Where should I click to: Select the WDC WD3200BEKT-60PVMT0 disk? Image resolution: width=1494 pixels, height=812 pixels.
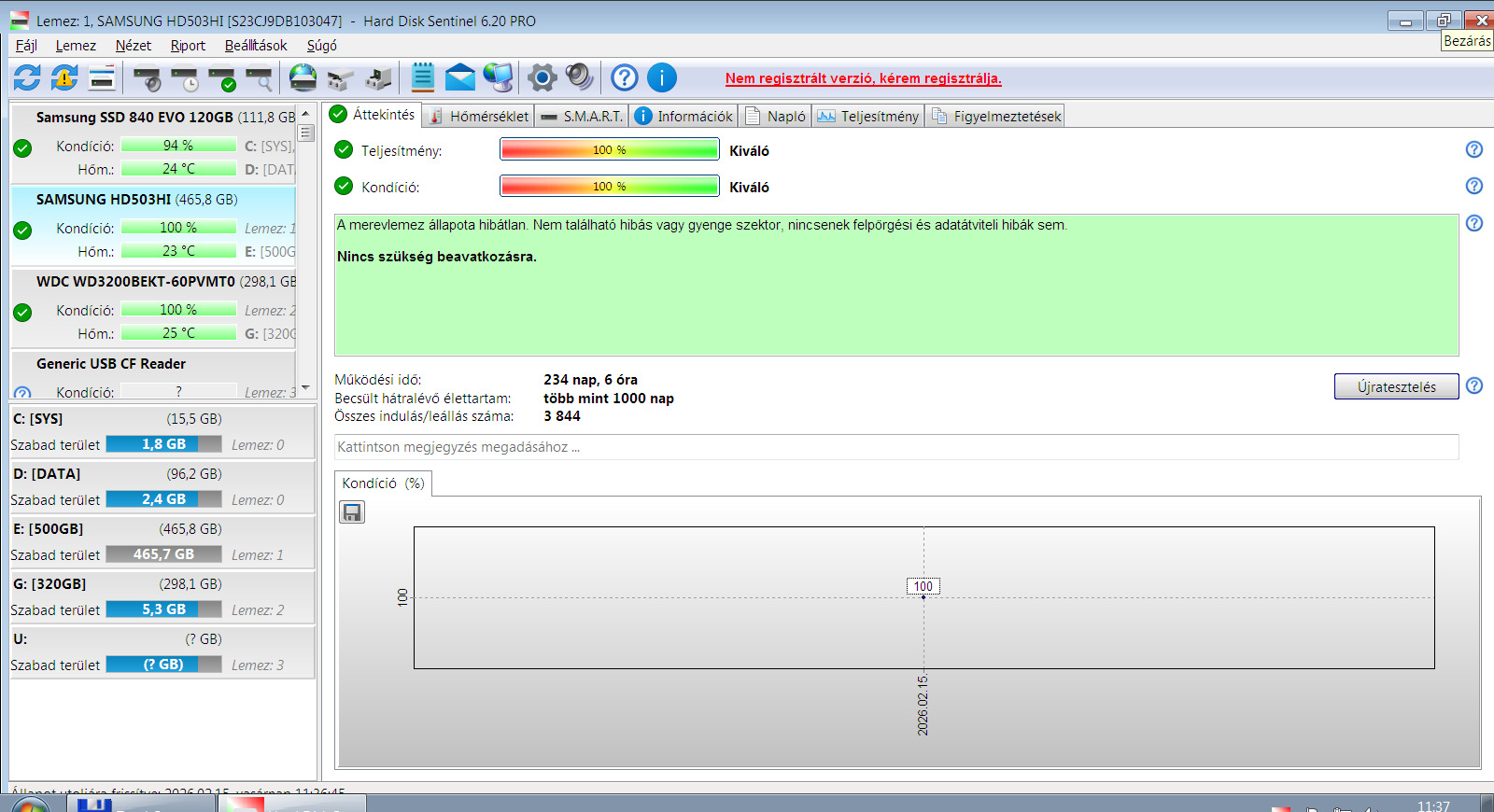[153, 308]
